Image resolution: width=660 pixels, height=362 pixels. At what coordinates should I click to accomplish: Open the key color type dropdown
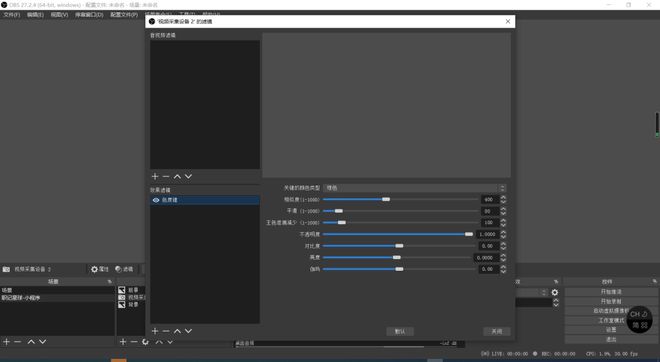click(414, 188)
